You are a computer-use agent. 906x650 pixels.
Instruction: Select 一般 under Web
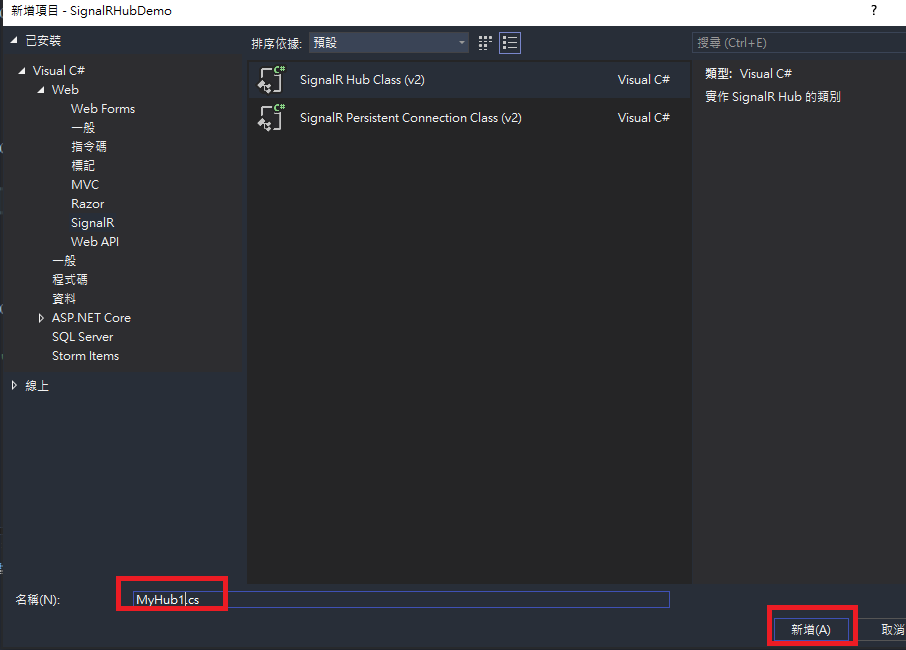(83, 128)
